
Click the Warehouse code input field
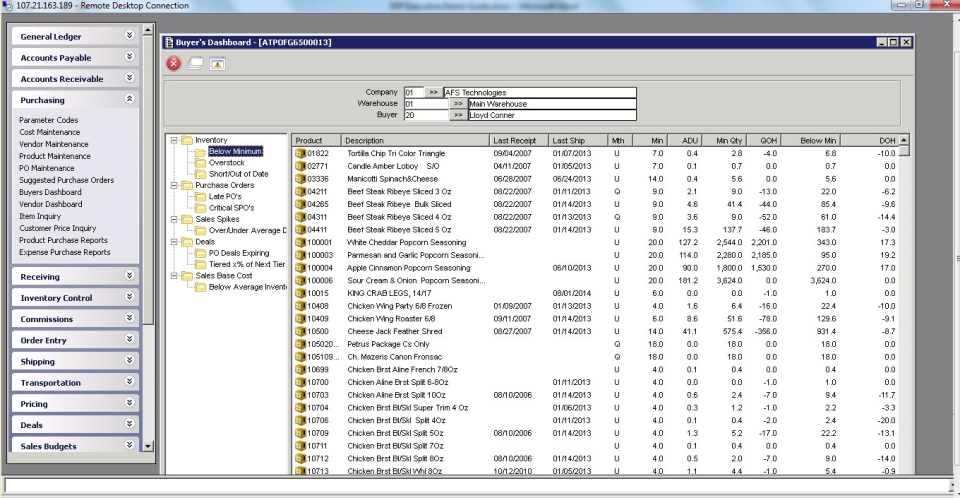pos(424,104)
